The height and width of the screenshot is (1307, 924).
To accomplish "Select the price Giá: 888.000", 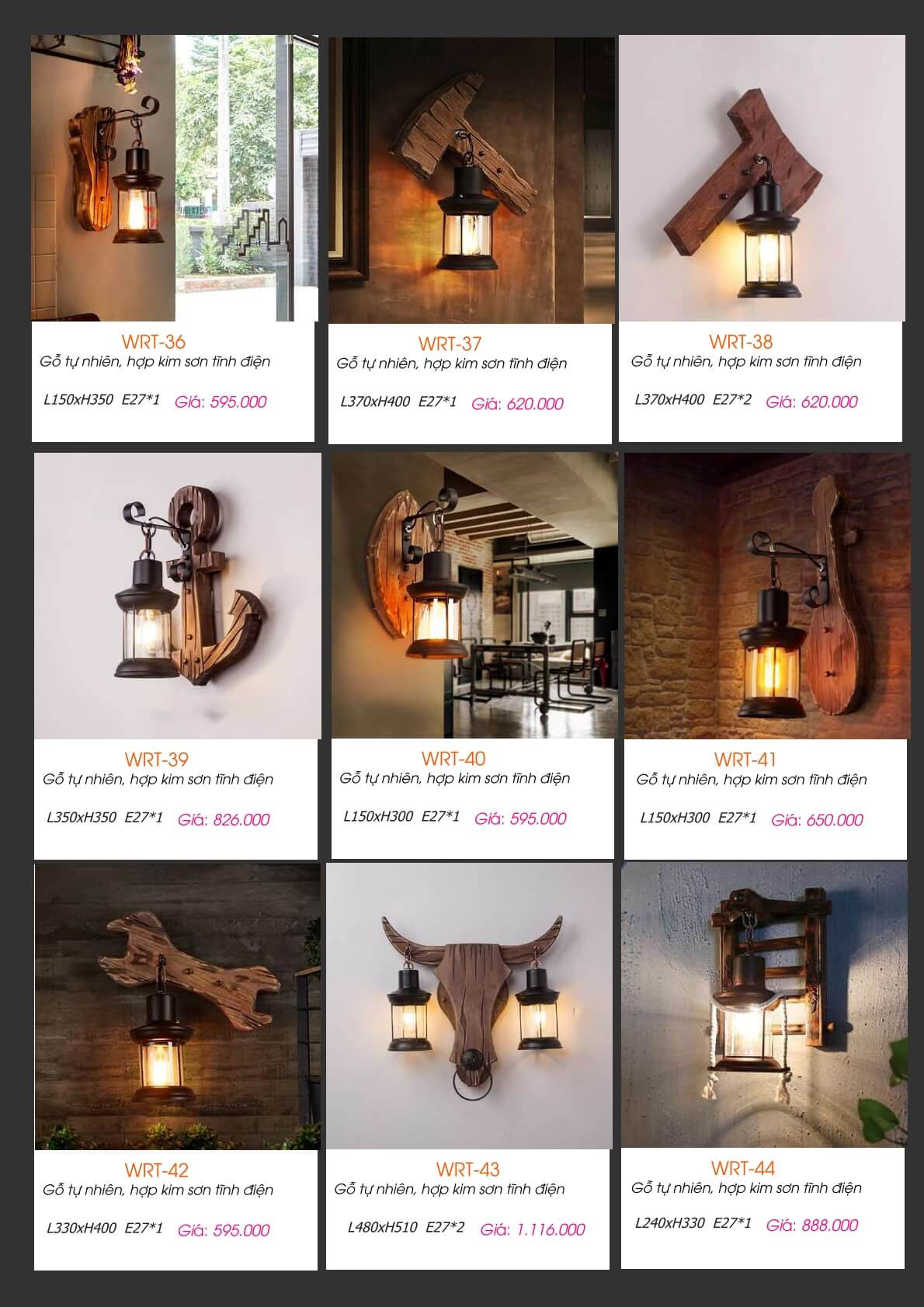I will pyautogui.click(x=812, y=1225).
